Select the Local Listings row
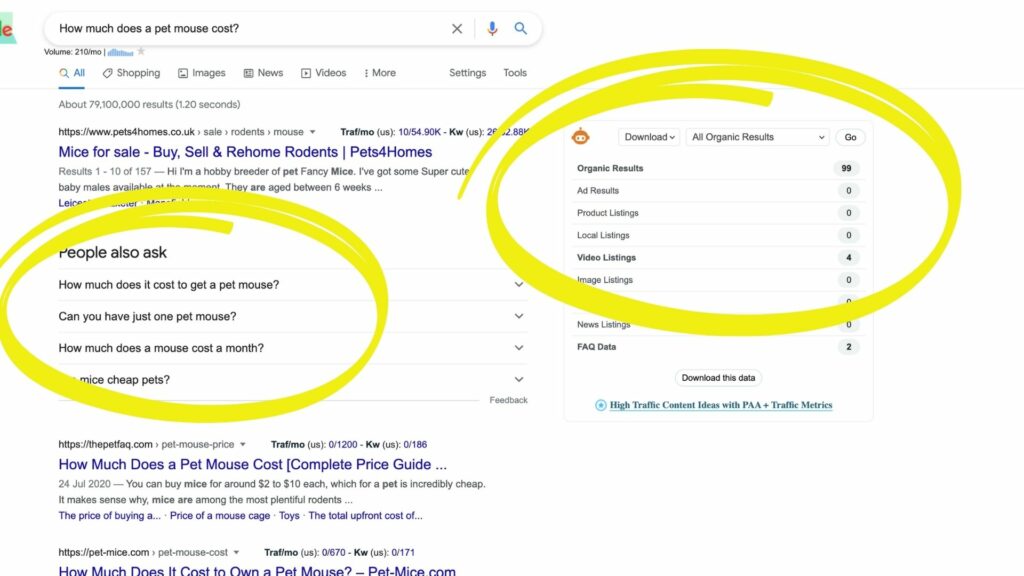 (x=718, y=235)
